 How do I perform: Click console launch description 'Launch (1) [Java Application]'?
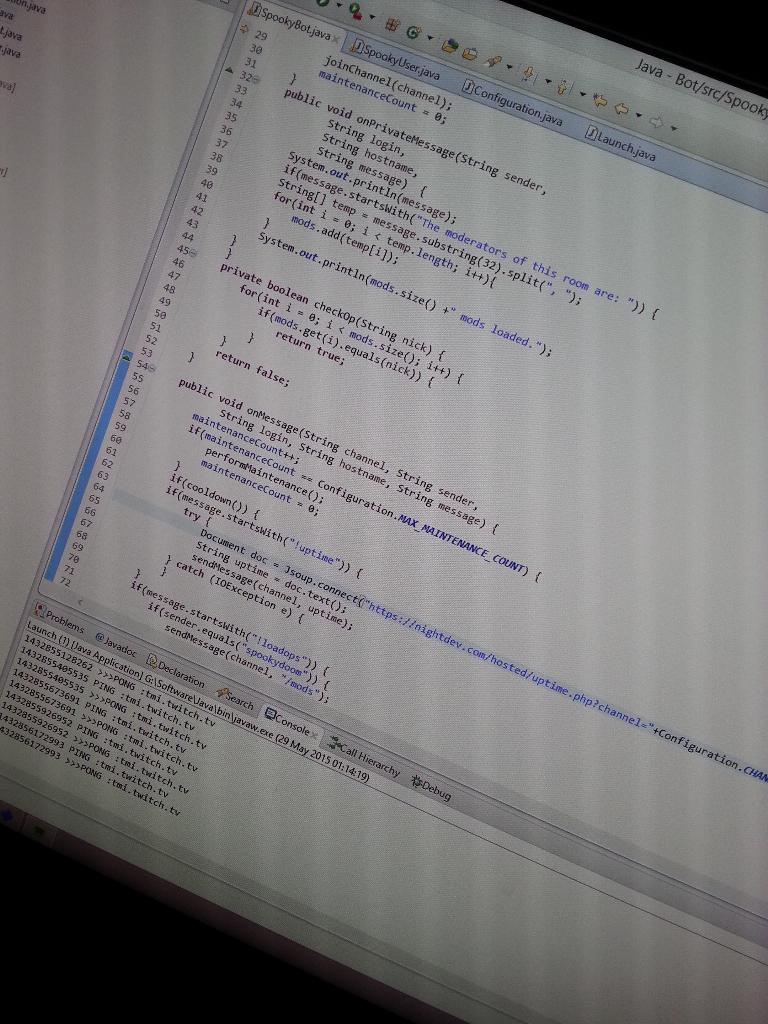(84, 650)
